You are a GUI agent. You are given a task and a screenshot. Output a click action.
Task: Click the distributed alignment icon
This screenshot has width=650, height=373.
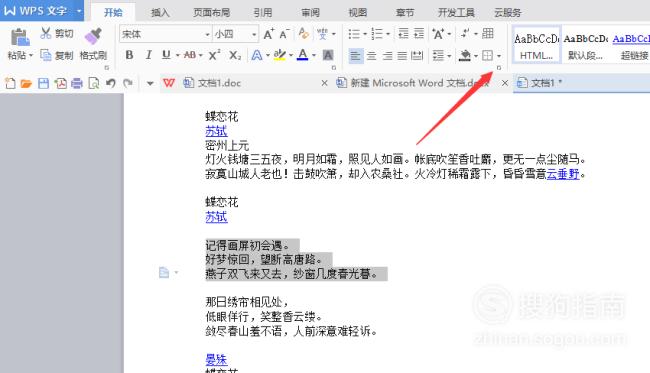tap(417, 55)
